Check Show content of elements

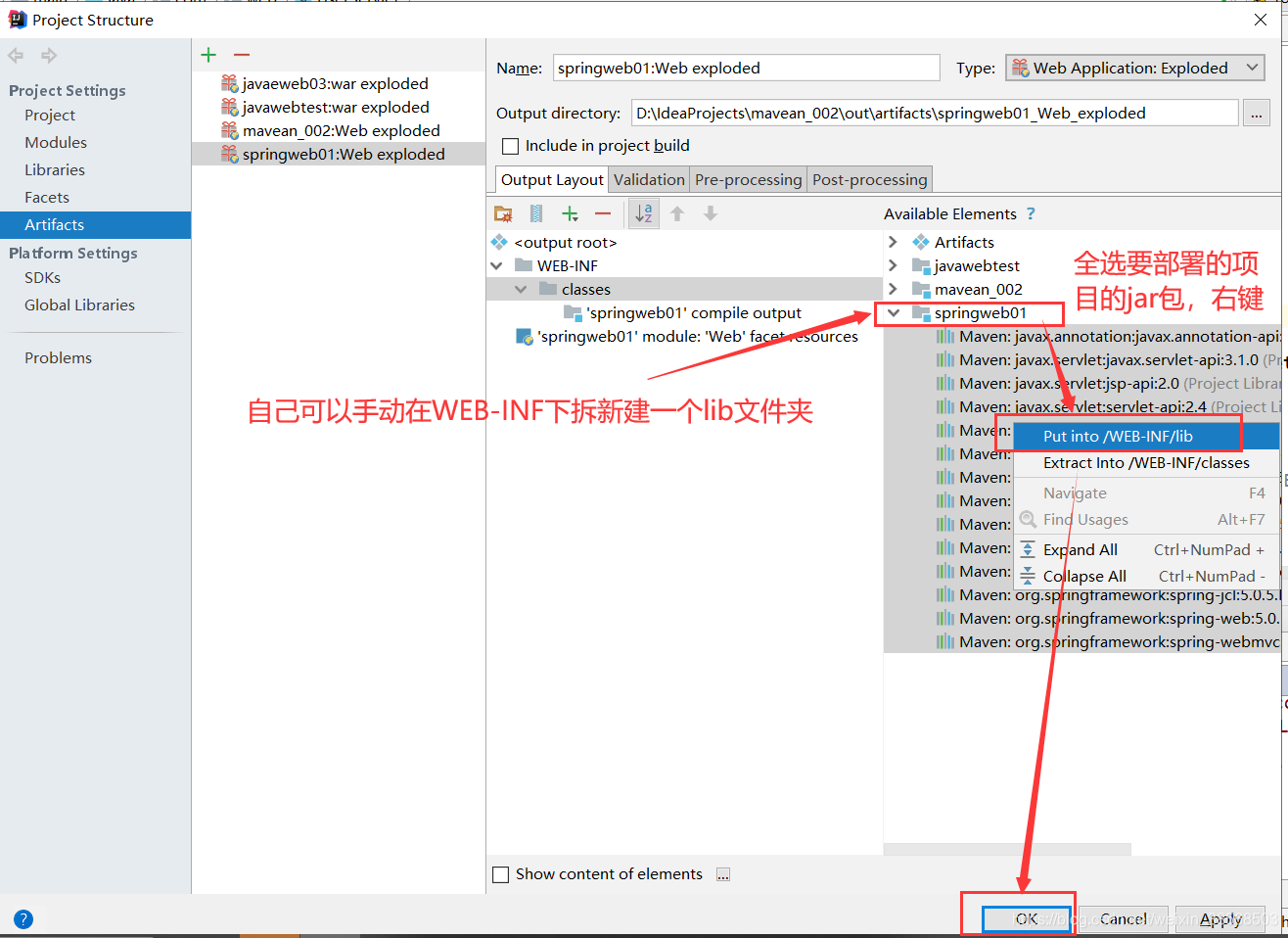(x=501, y=874)
